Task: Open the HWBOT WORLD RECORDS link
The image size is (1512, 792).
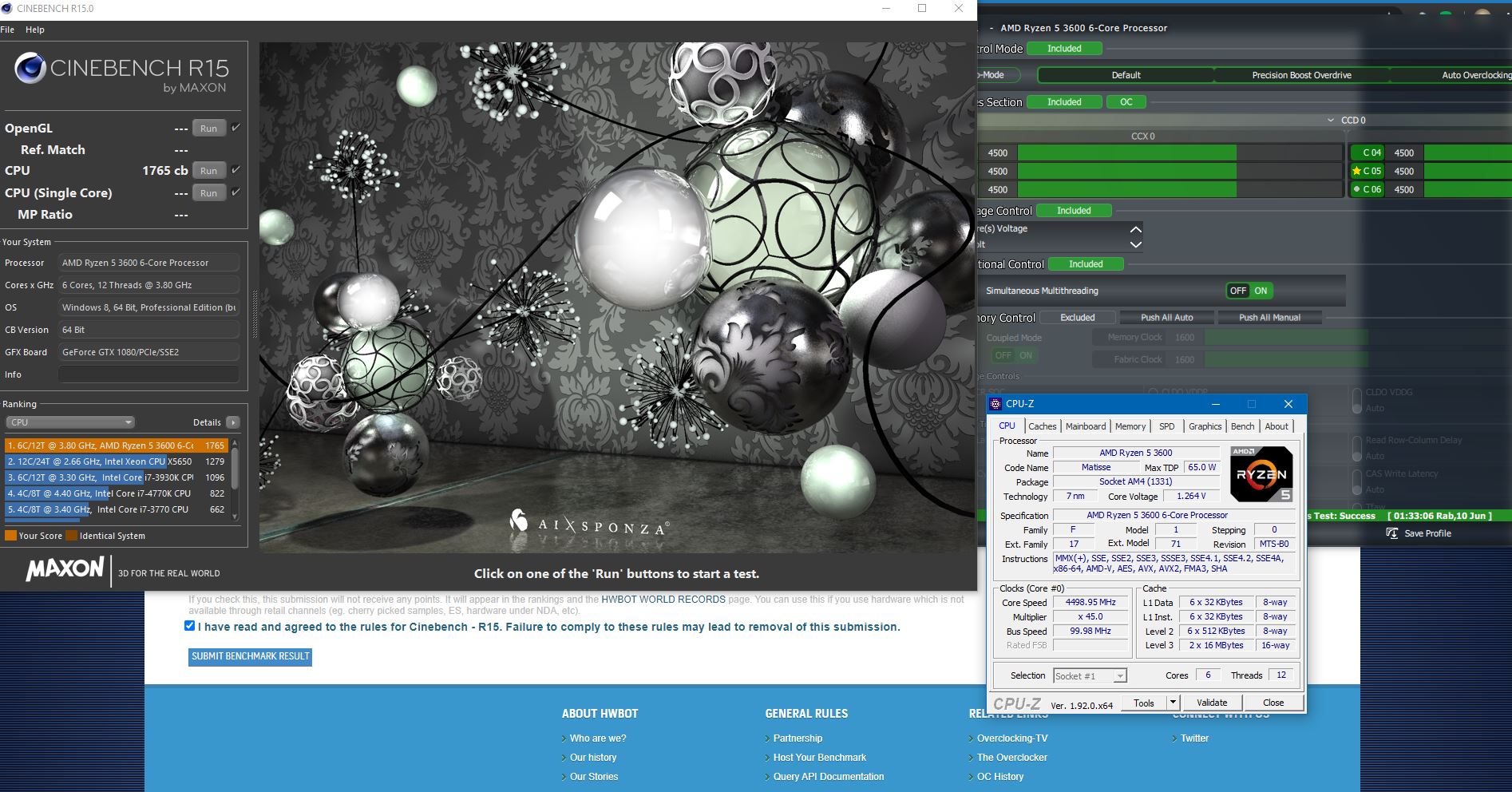Action: [663, 600]
